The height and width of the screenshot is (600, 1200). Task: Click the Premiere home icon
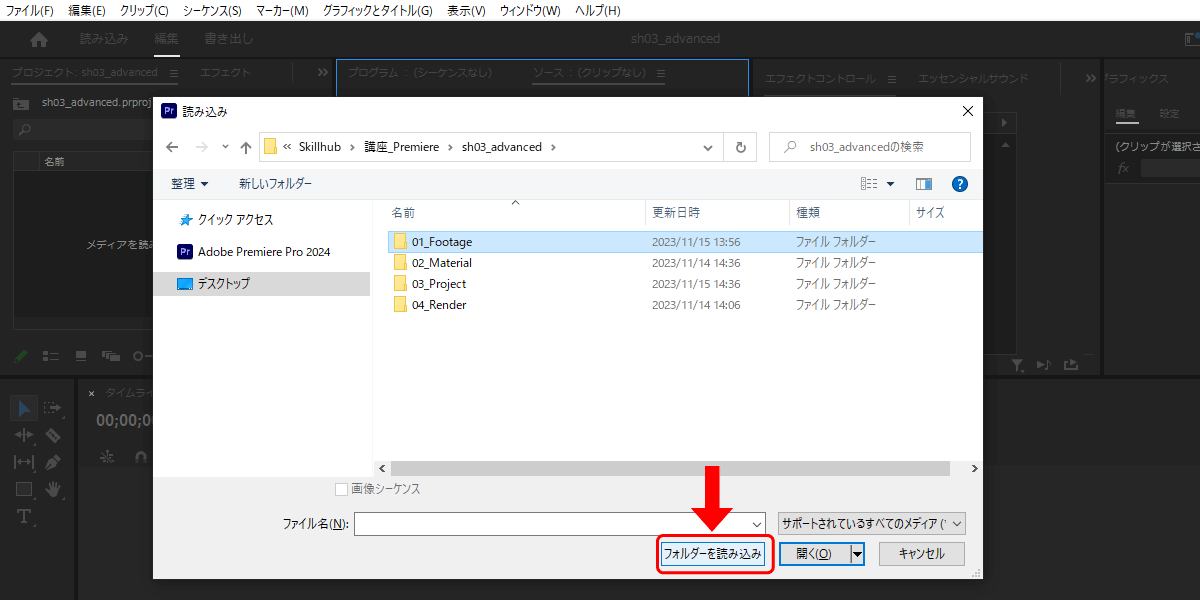click(39, 40)
